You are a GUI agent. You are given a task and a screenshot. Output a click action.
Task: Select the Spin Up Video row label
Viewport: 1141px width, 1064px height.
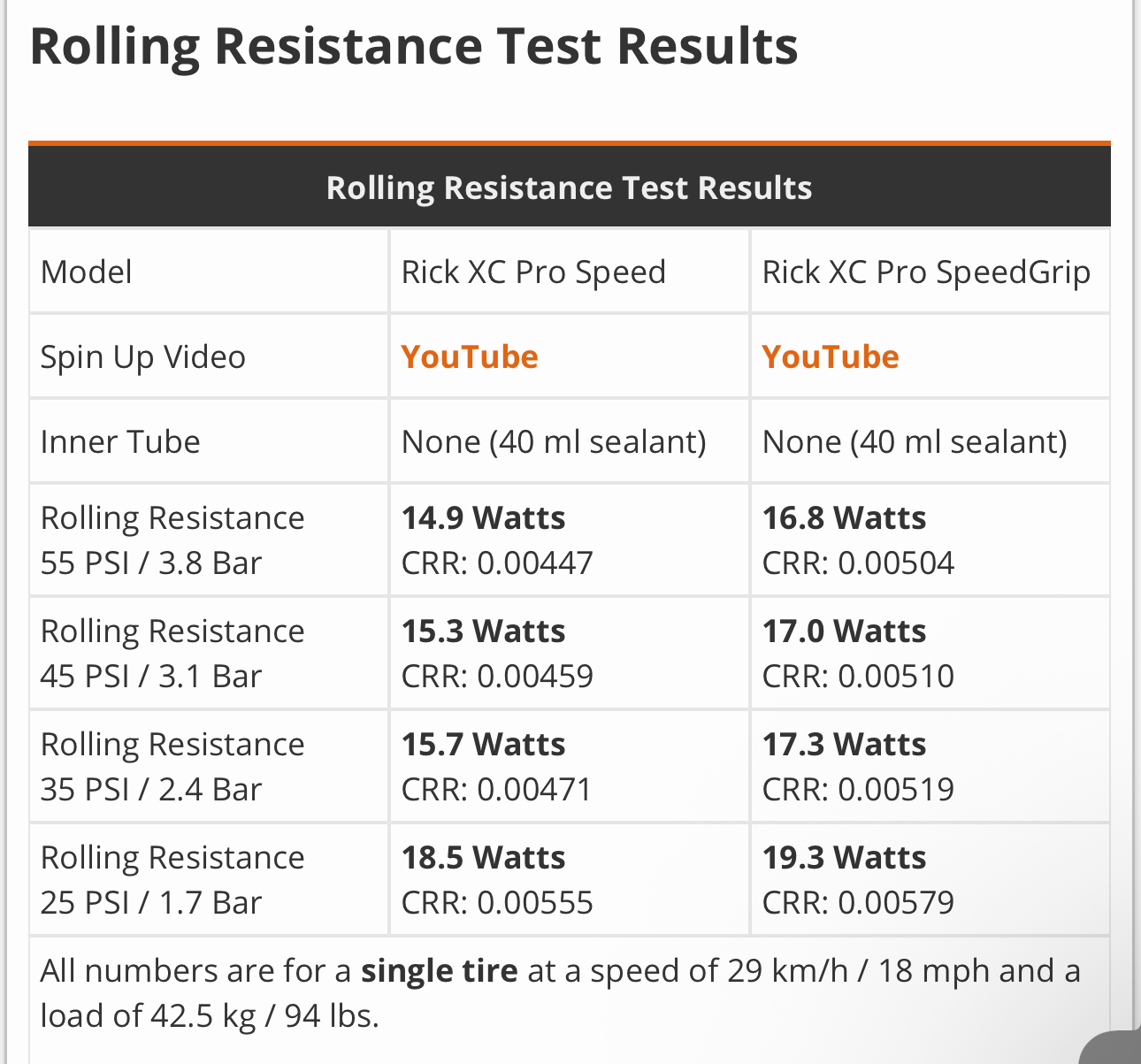(x=143, y=356)
